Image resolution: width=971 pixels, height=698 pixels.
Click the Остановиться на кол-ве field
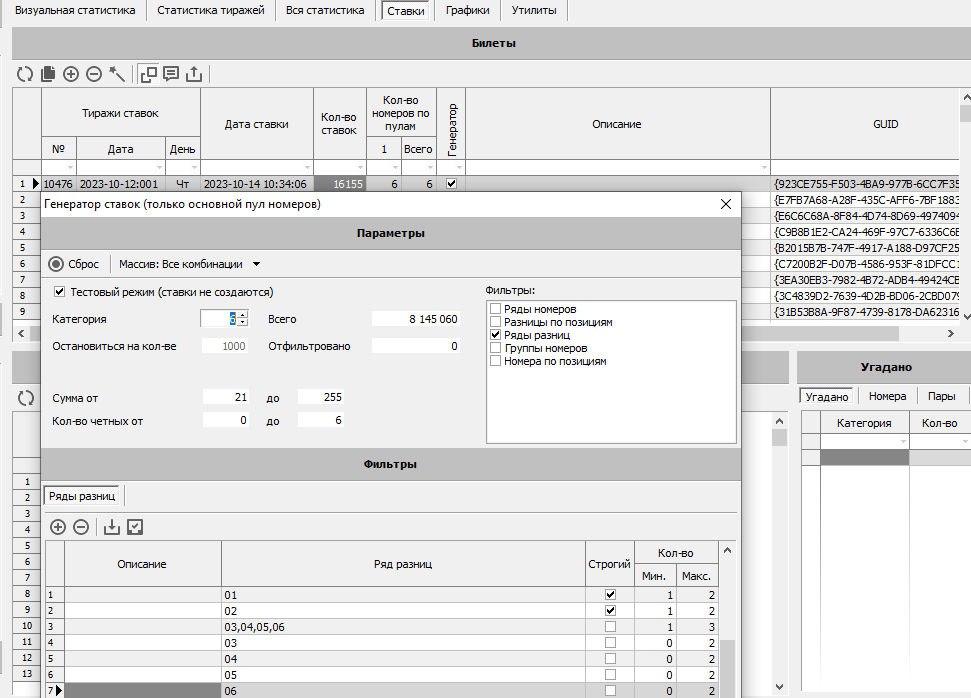tap(225, 346)
